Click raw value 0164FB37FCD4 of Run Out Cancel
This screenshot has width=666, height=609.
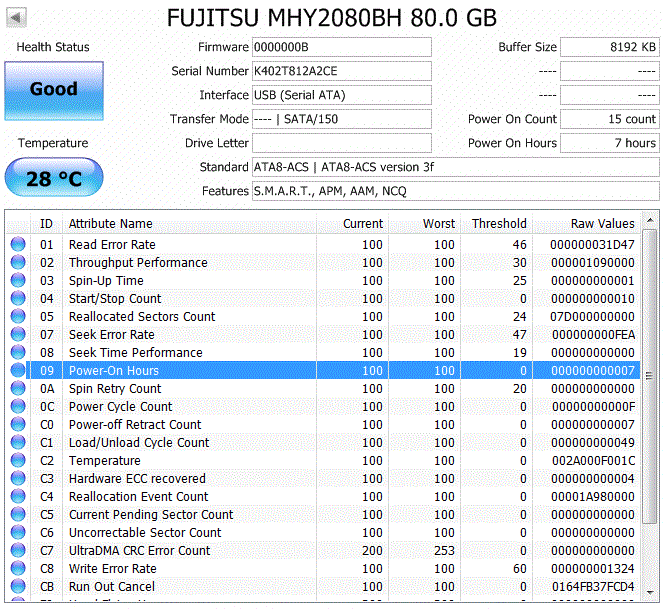[x=593, y=586]
